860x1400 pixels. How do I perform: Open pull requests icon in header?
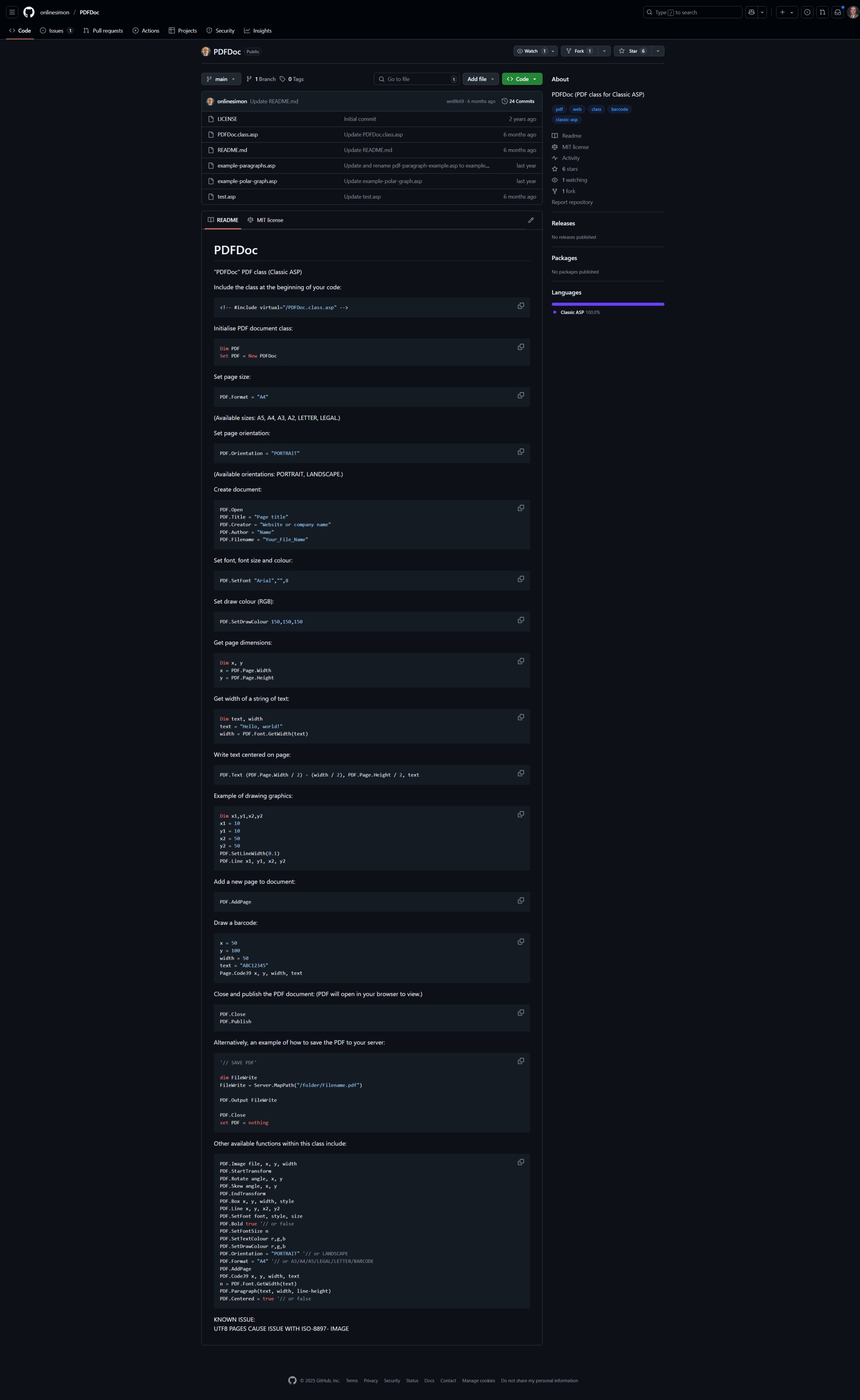coord(822,12)
